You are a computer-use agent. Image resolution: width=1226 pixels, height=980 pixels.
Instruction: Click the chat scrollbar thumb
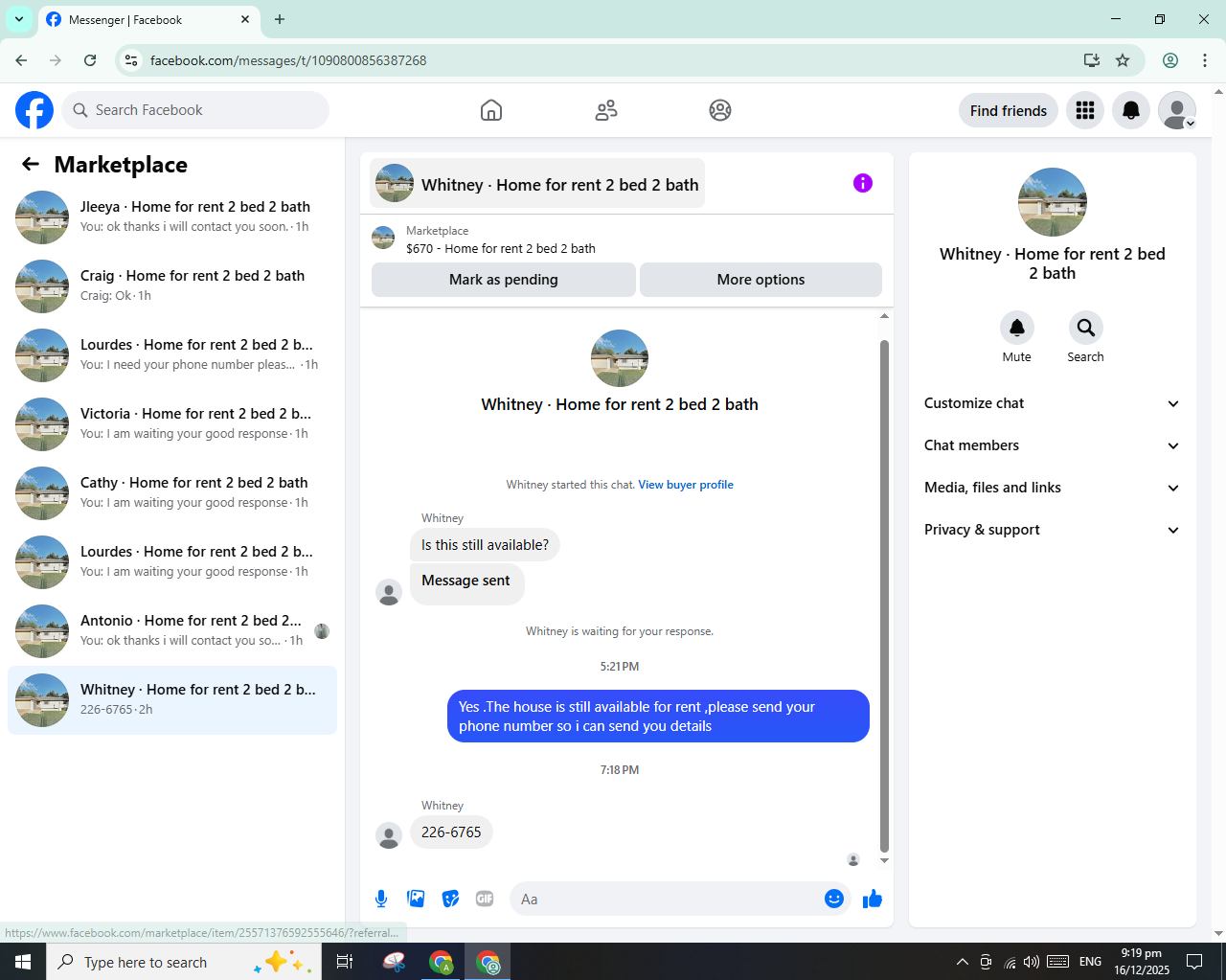click(884, 595)
